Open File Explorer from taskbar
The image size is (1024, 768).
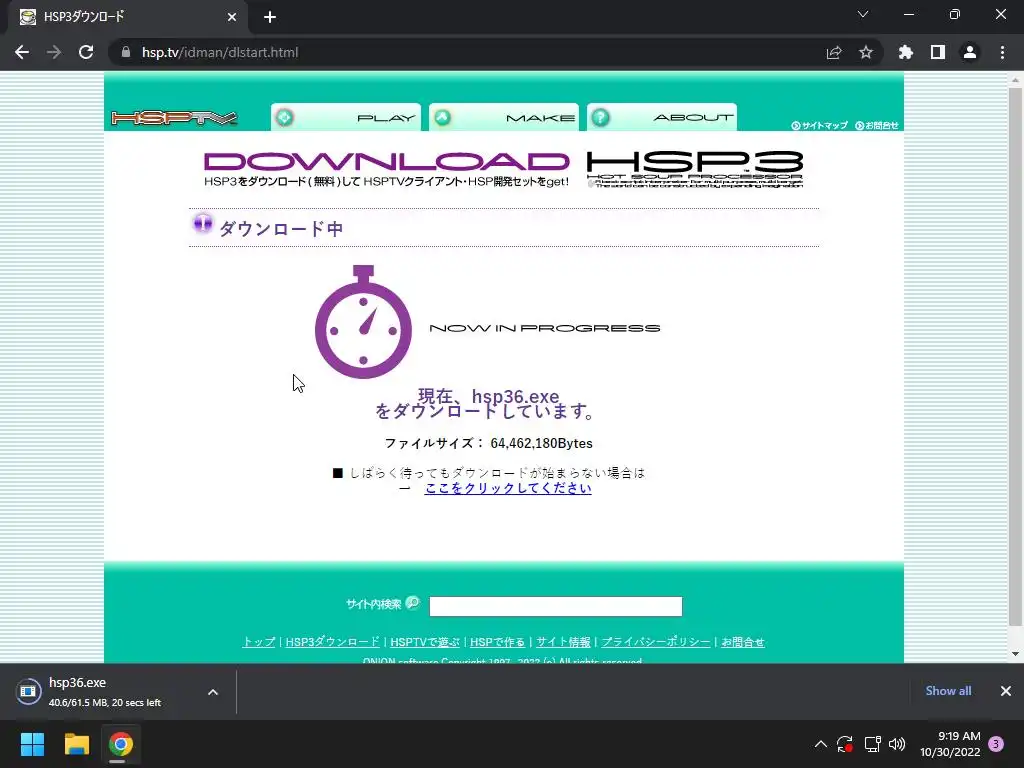tap(76, 744)
